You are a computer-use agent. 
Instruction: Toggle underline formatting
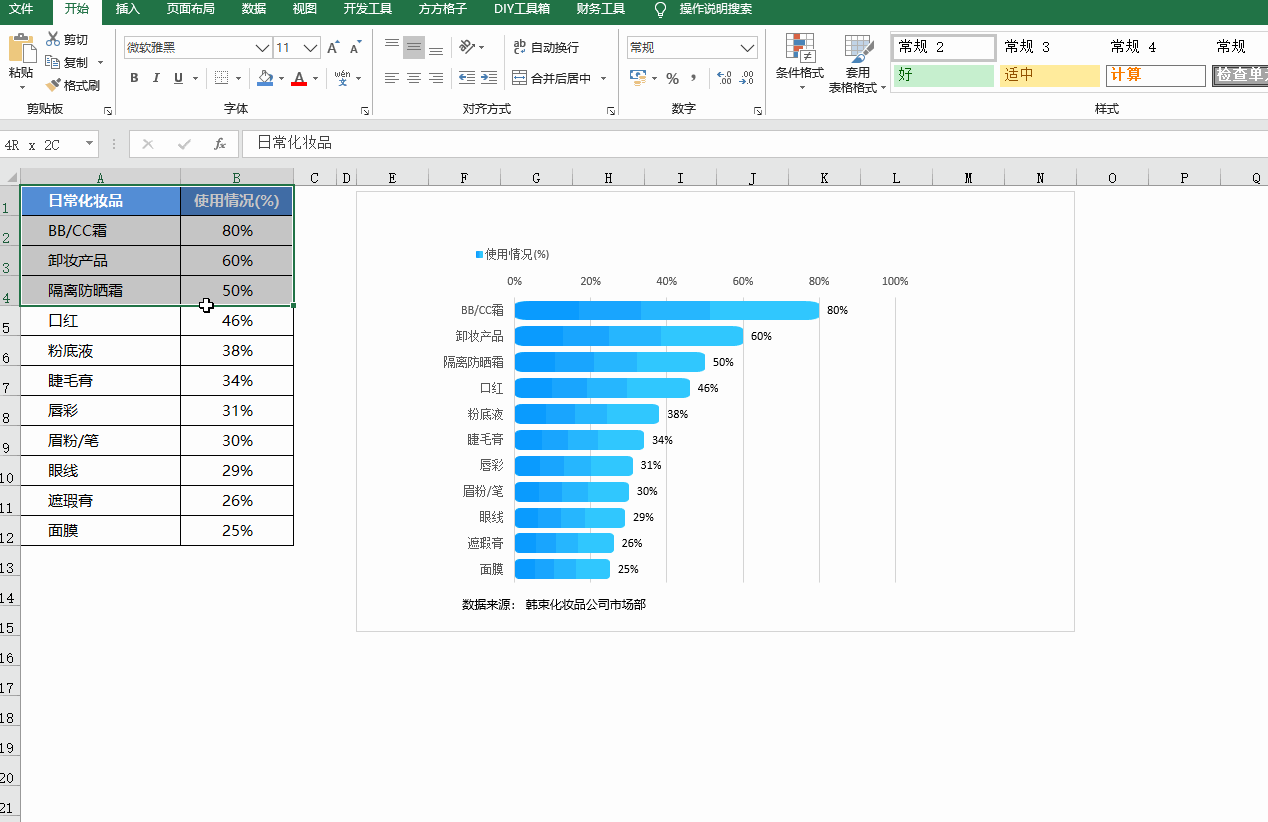pos(179,78)
